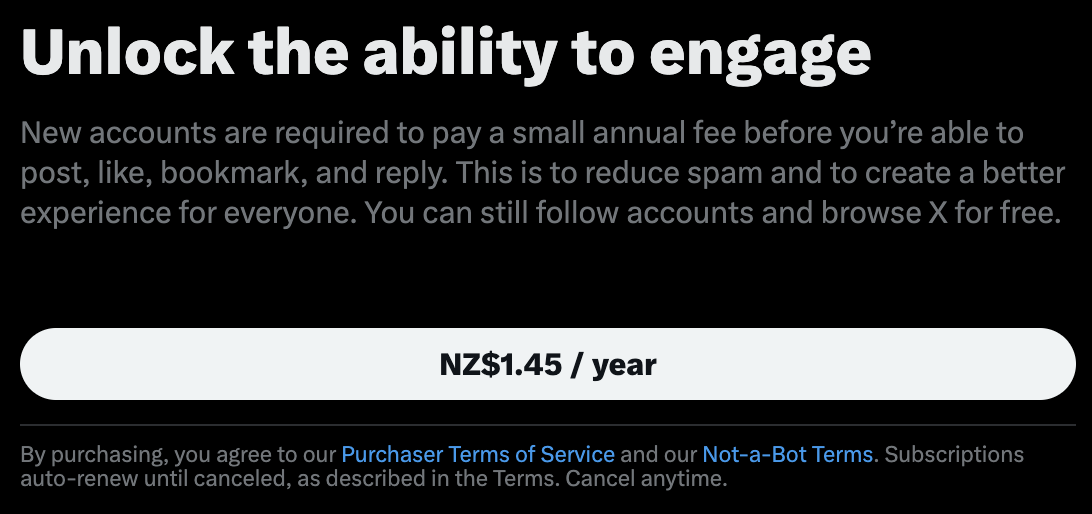Click the "This is to reduce spam" text
Viewport: 1092px width, 514px height.
[572, 174]
